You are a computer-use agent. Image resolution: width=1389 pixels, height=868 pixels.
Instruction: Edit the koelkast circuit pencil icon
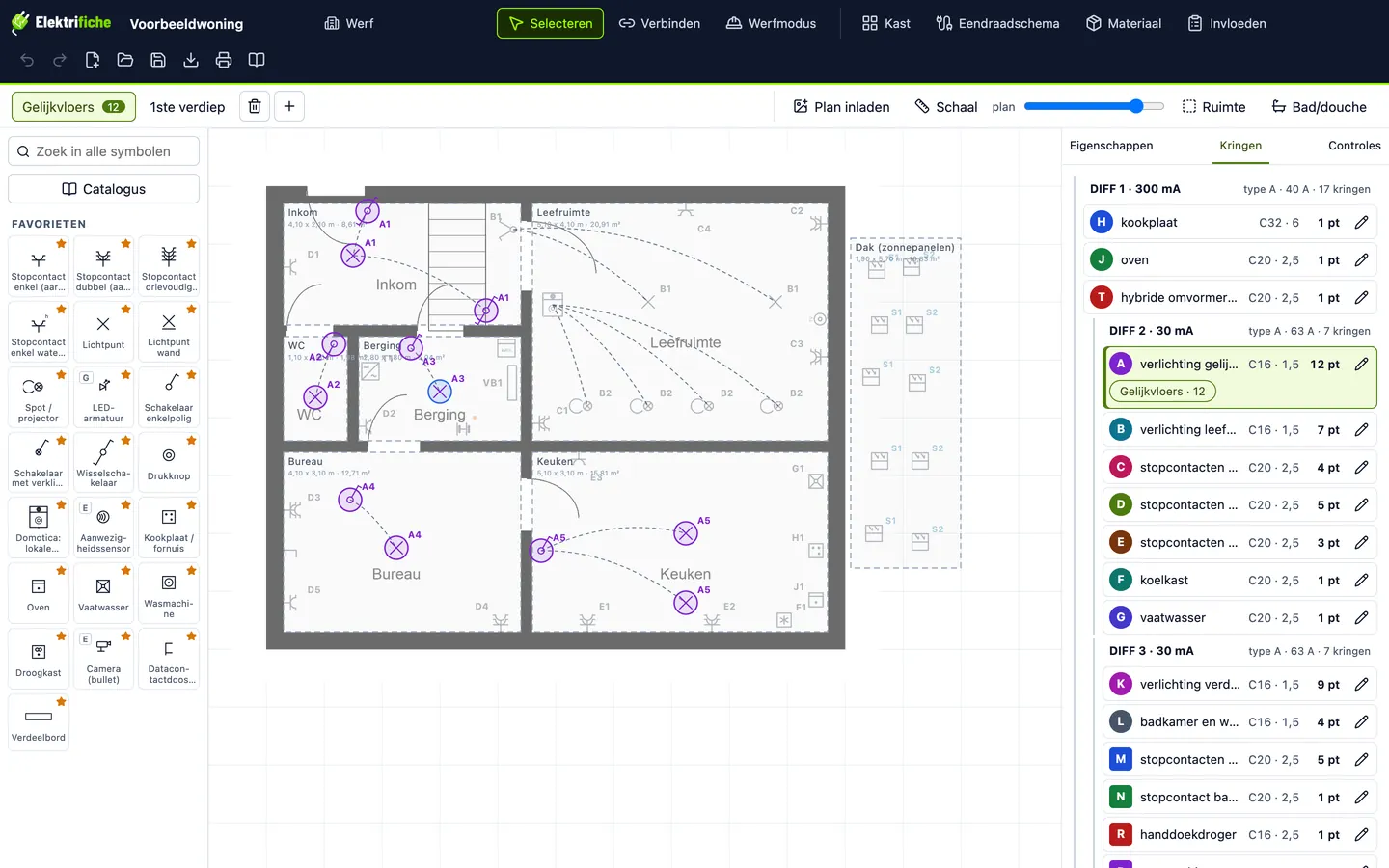click(1361, 581)
